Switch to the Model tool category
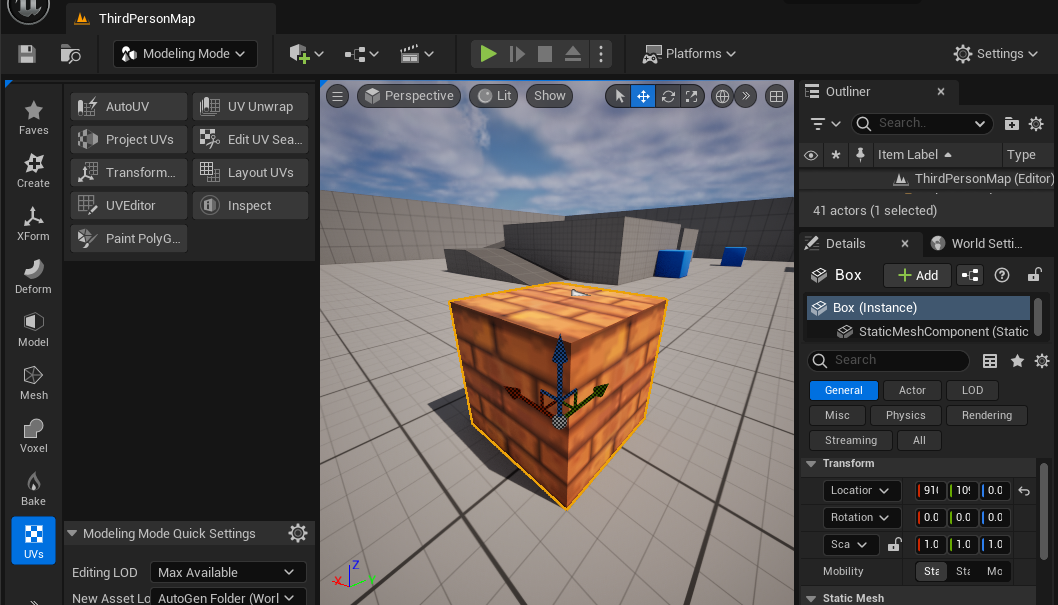Image resolution: width=1058 pixels, height=605 pixels. point(33,330)
